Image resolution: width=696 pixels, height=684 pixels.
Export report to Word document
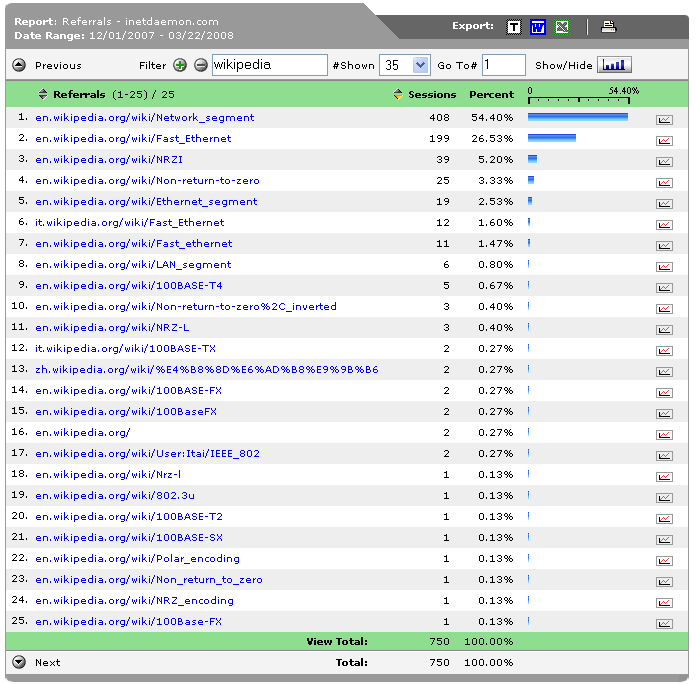pos(538,27)
